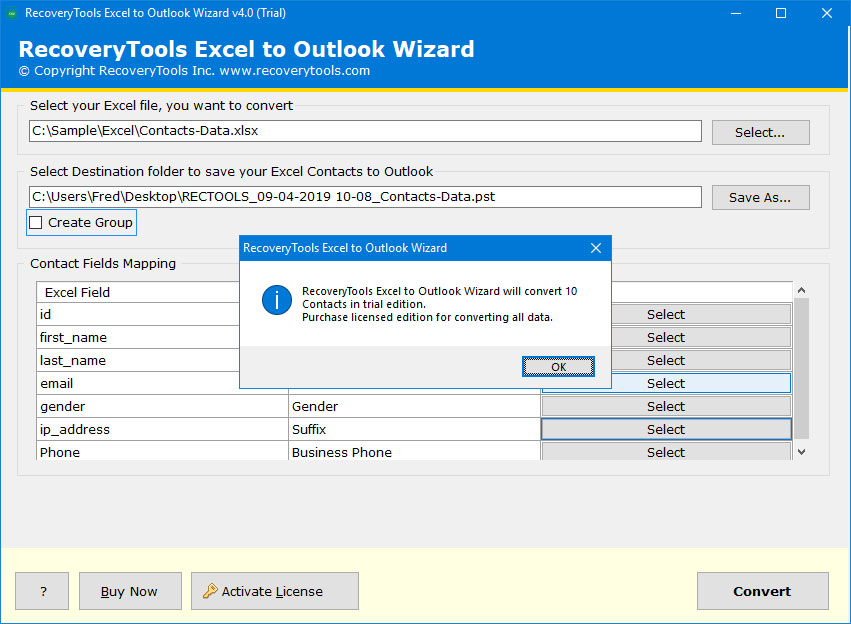This screenshot has height=624, width=851.
Task: Click Select... to browse Excel file
Action: click(760, 132)
